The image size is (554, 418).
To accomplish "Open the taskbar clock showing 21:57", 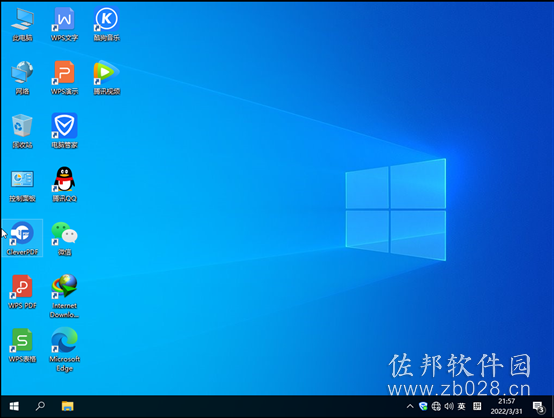I will click(x=506, y=406).
